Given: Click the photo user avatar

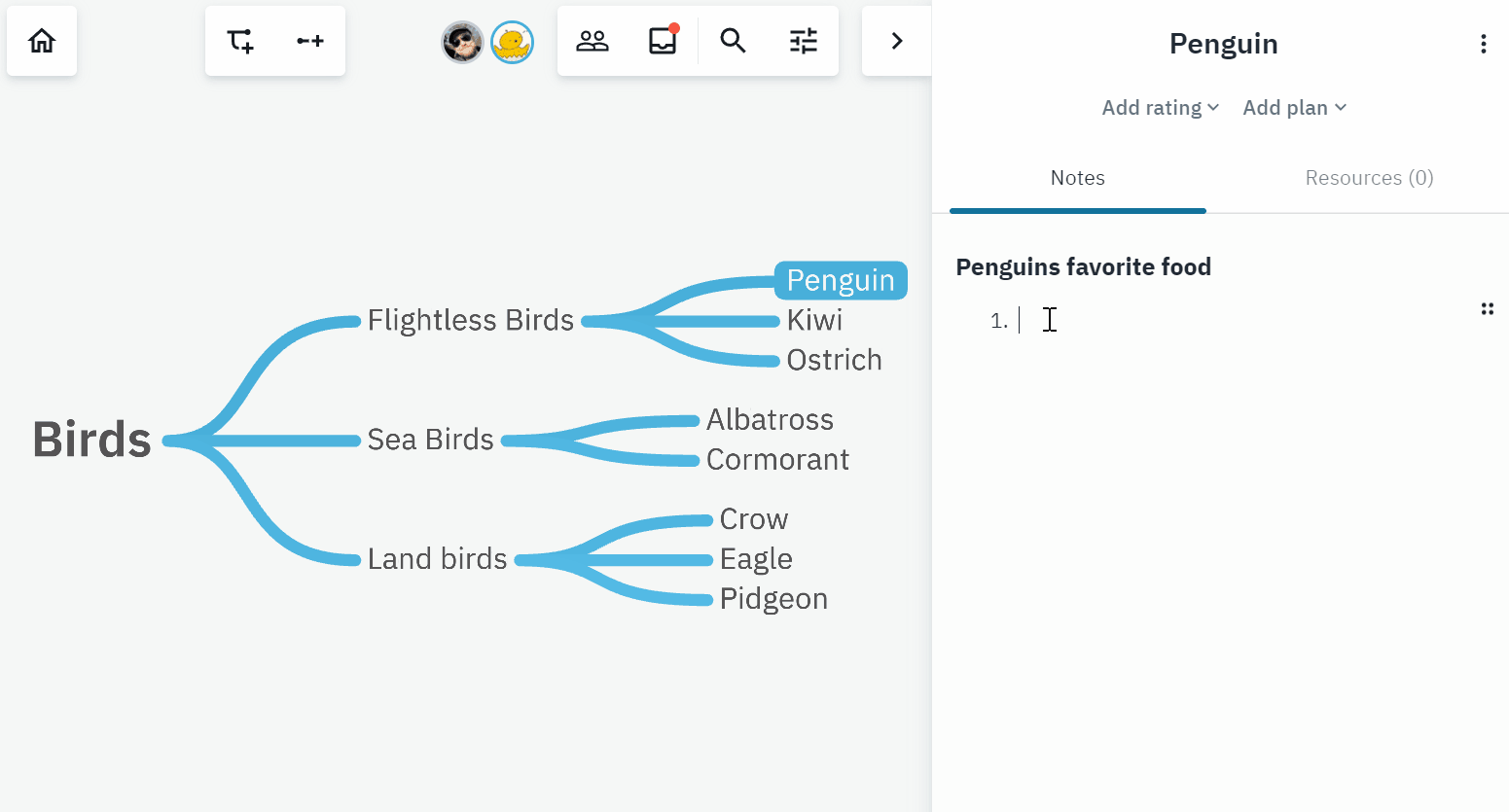Looking at the screenshot, I should [462, 42].
